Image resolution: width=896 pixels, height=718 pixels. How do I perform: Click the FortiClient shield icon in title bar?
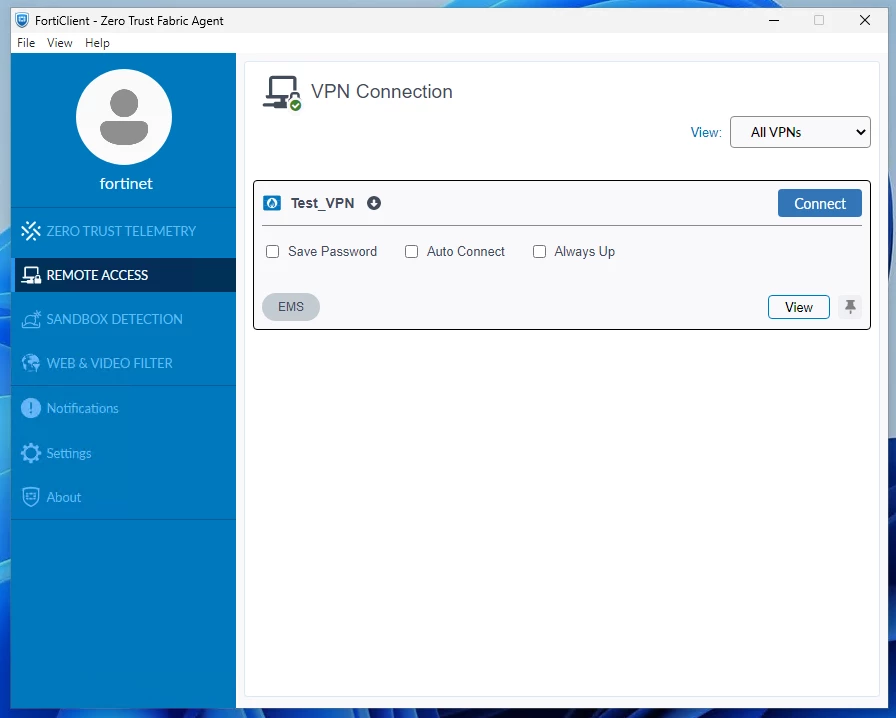tap(22, 21)
